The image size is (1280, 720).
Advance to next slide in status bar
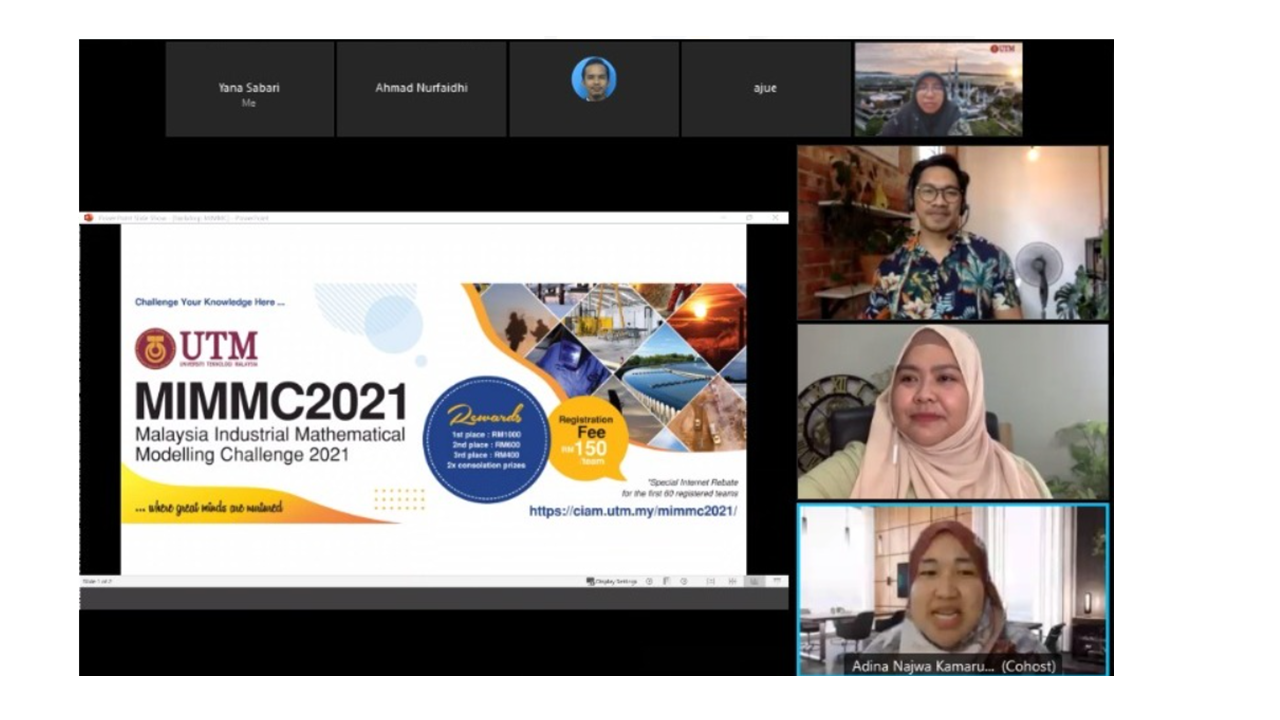pyautogui.click(x=684, y=581)
